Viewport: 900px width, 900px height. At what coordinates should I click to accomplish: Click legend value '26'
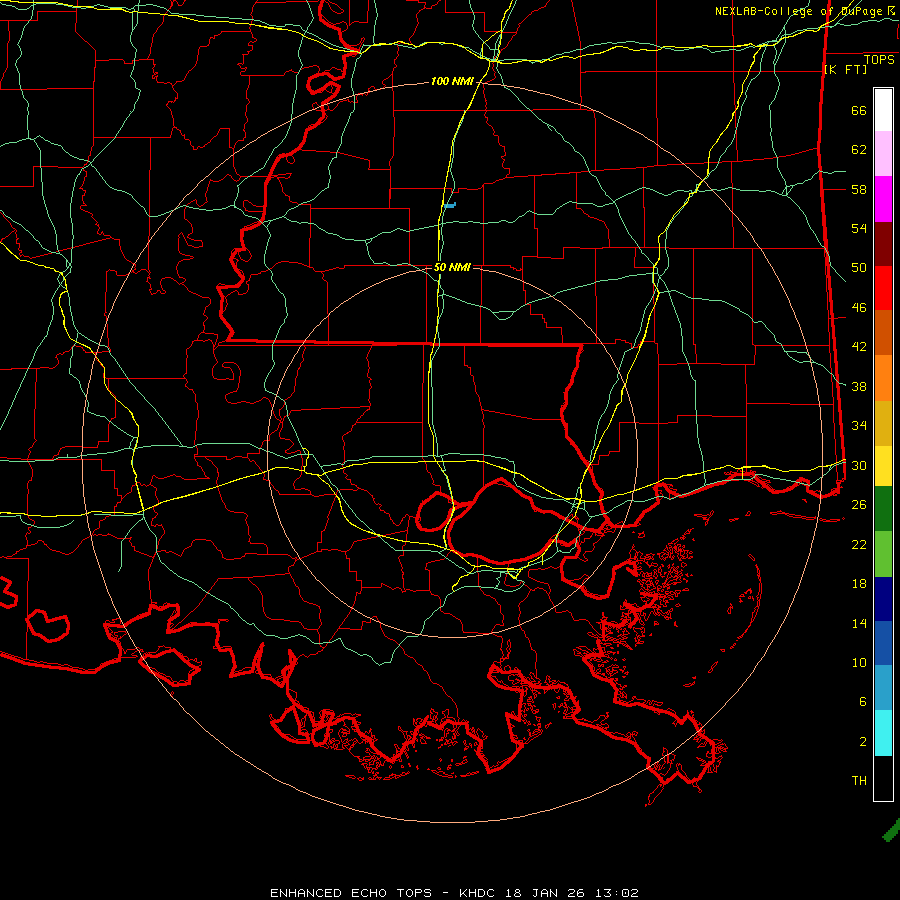[859, 505]
